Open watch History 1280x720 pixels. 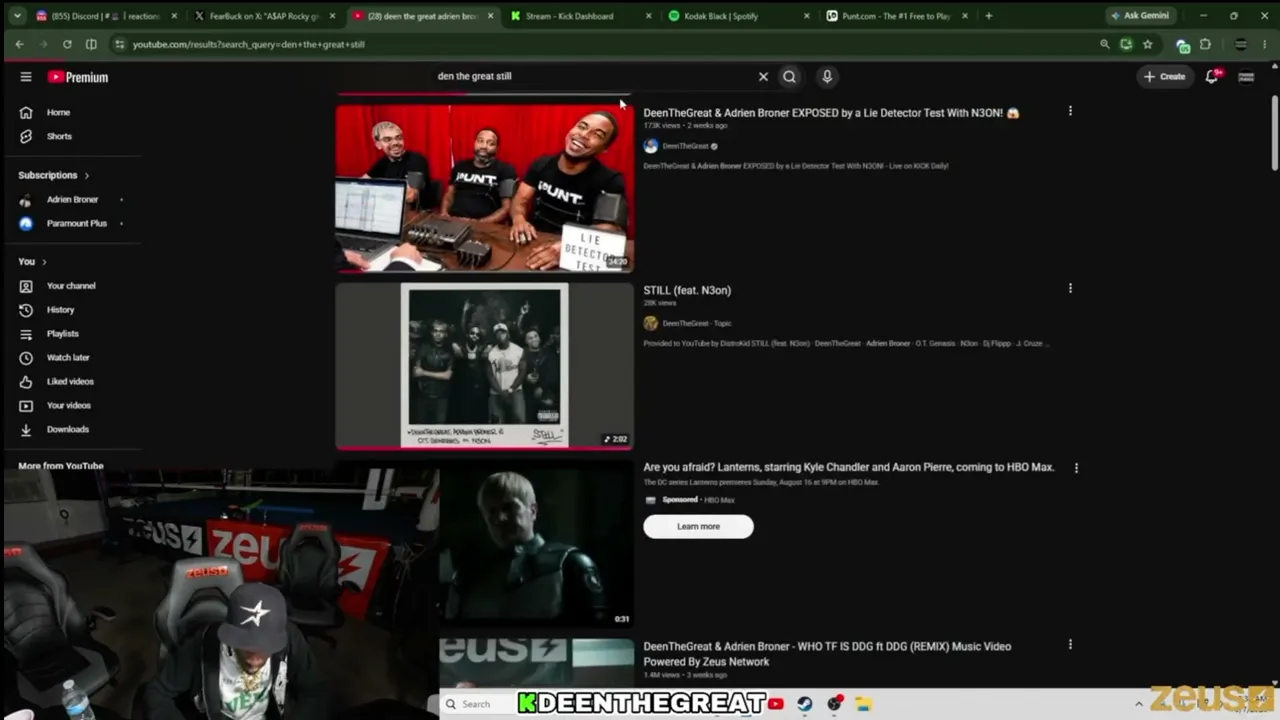pos(60,310)
